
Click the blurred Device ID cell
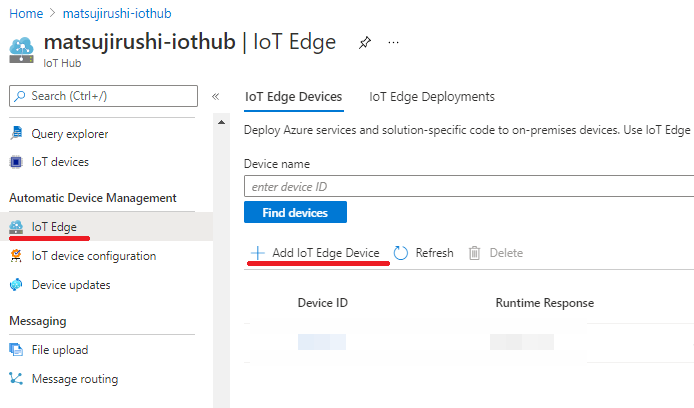tap(322, 342)
